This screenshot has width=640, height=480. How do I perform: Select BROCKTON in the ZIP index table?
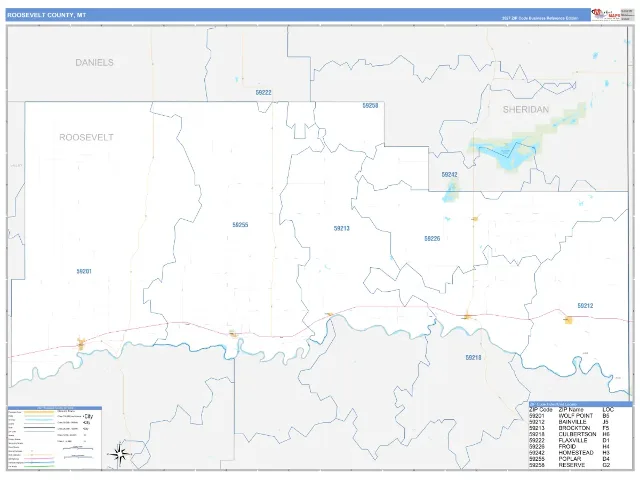pyautogui.click(x=574, y=428)
